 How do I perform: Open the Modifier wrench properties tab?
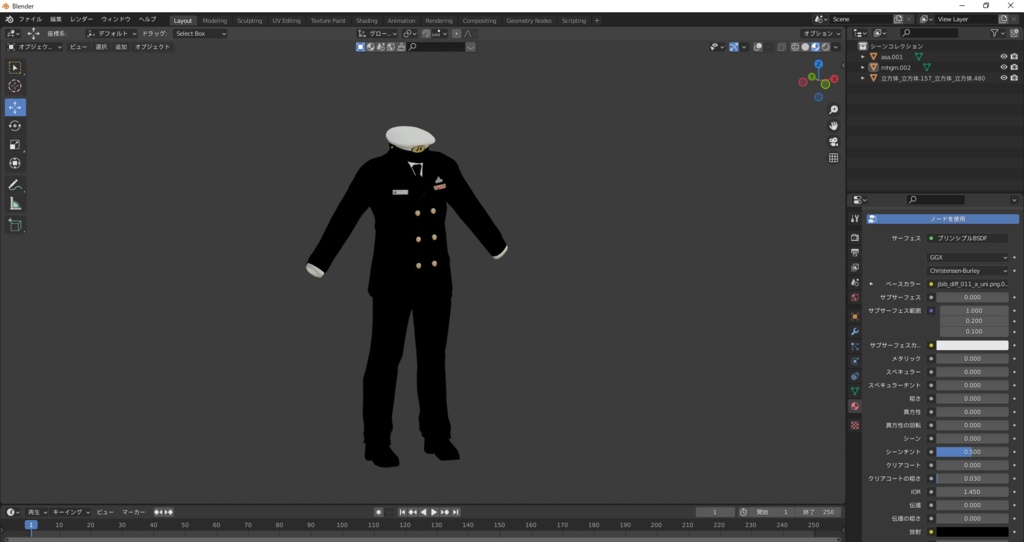click(x=855, y=332)
